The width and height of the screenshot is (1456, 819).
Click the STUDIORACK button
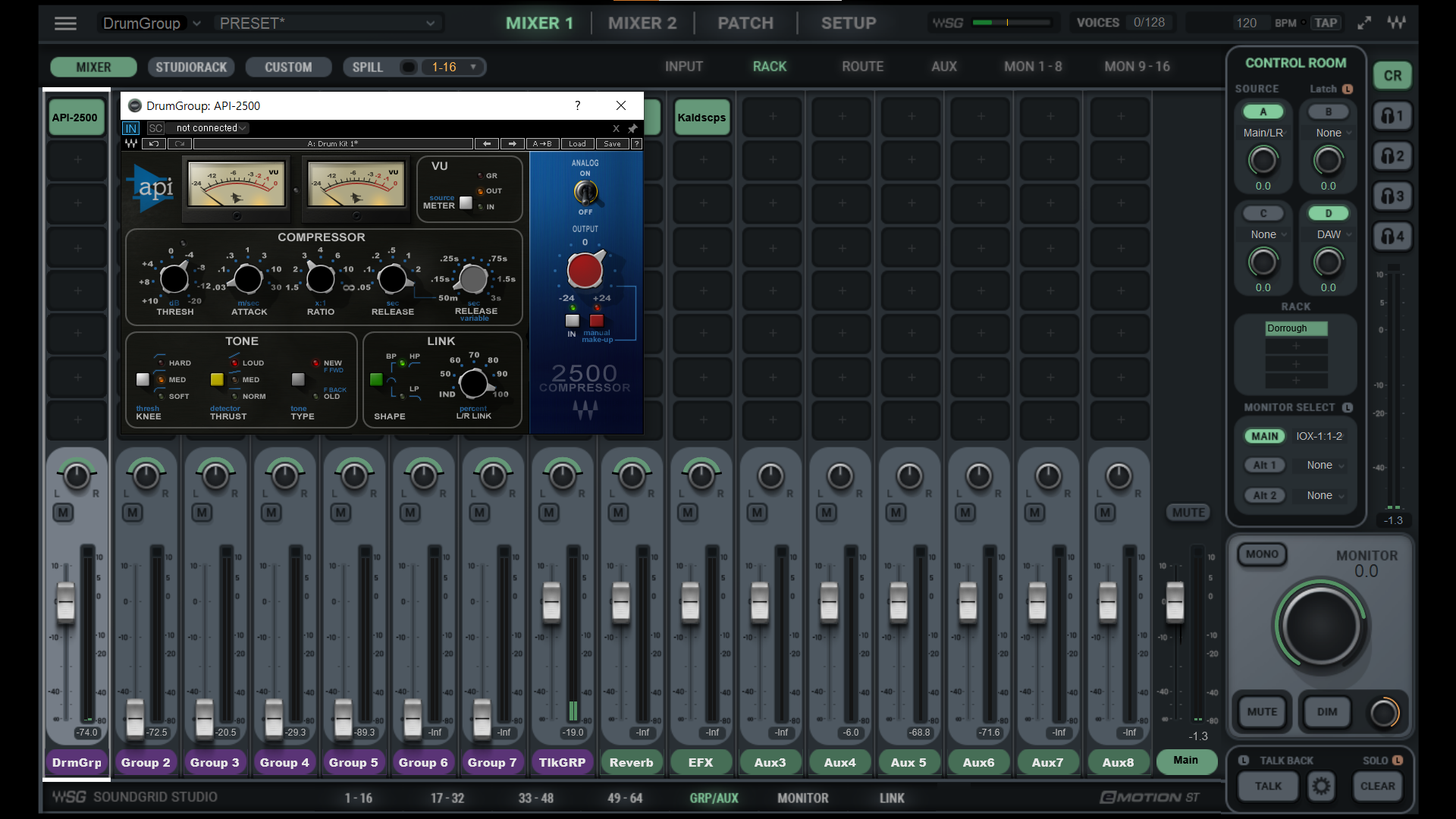pyautogui.click(x=191, y=67)
